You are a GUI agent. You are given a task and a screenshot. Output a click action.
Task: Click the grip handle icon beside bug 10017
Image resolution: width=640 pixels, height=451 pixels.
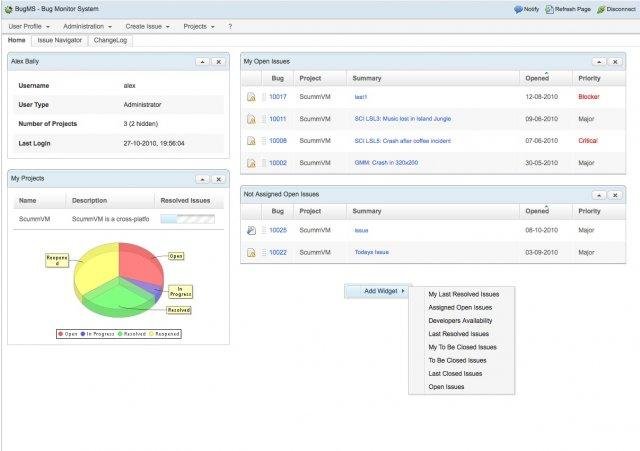pos(264,97)
